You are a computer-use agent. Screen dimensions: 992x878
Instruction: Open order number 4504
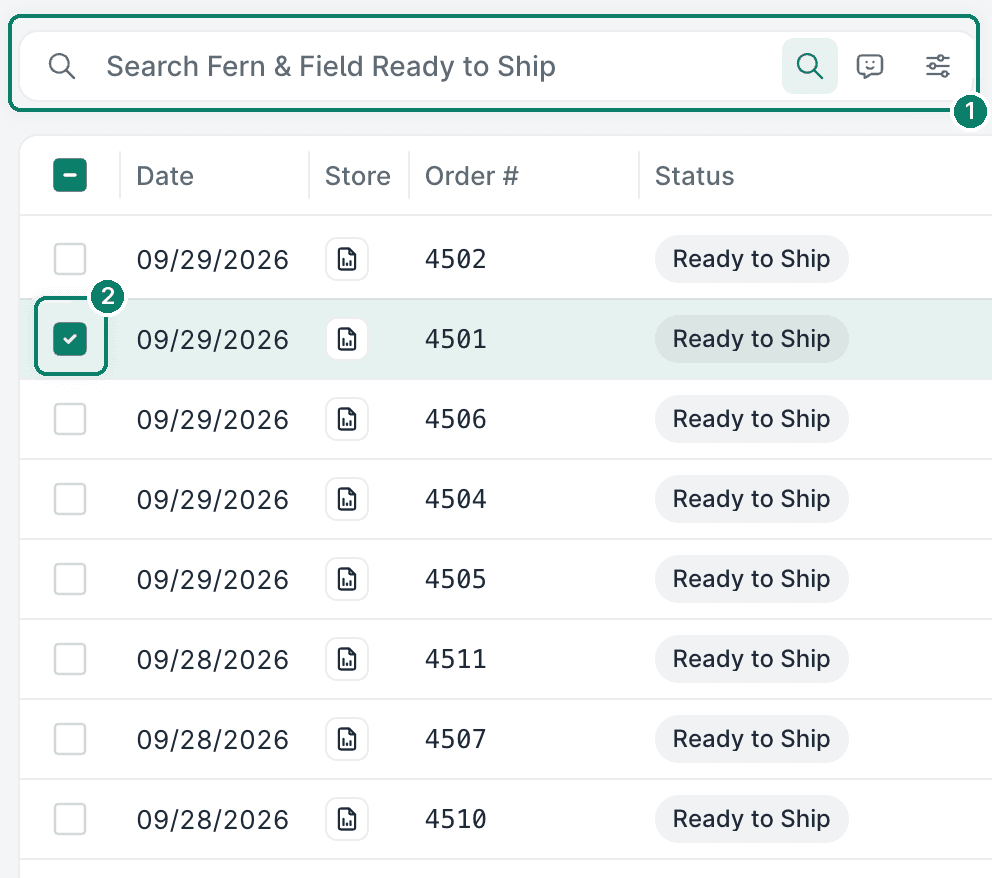[456, 499]
